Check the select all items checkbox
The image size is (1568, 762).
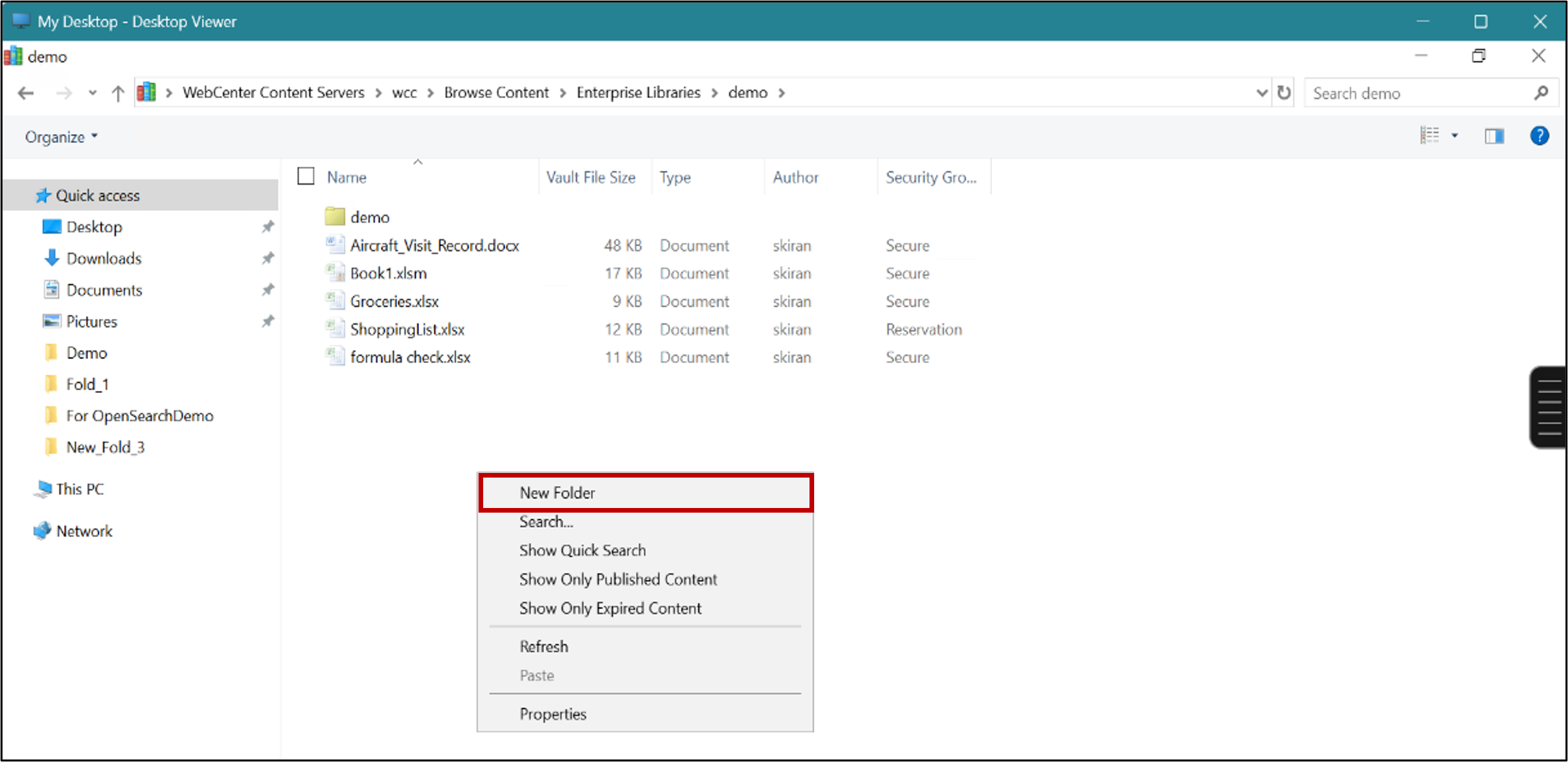tap(306, 177)
